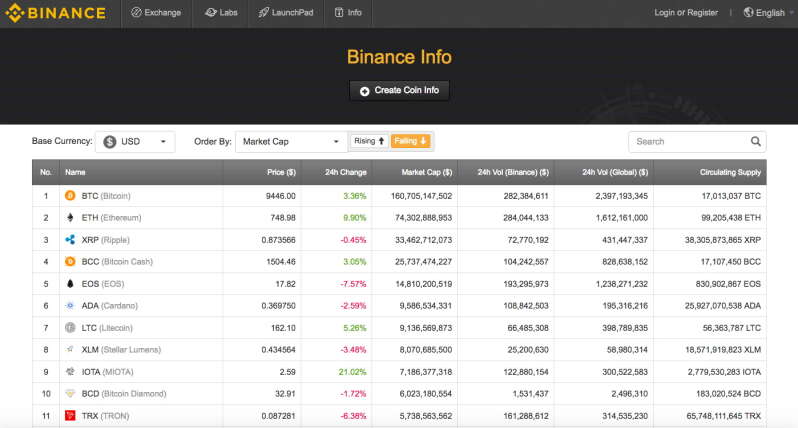This screenshot has width=798, height=428.
Task: Open the LaunchPad menu item
Action: click(286, 13)
